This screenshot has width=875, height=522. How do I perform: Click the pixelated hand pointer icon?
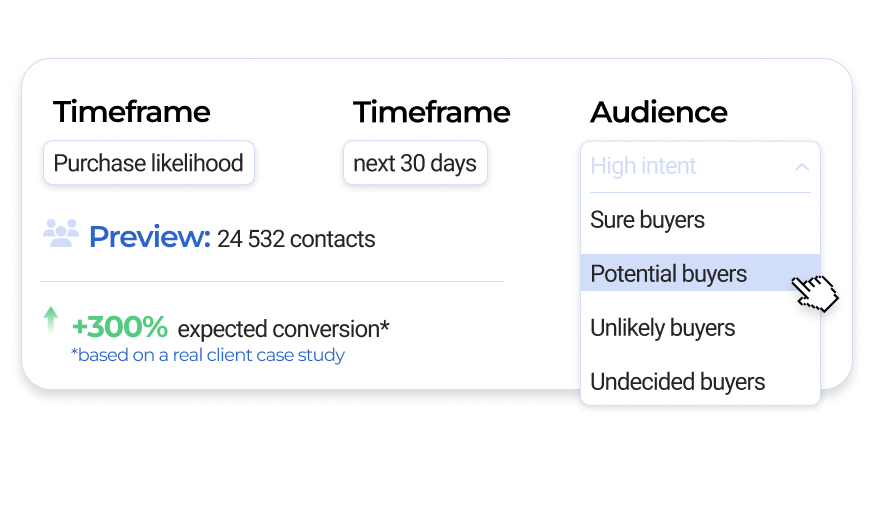pos(815,292)
